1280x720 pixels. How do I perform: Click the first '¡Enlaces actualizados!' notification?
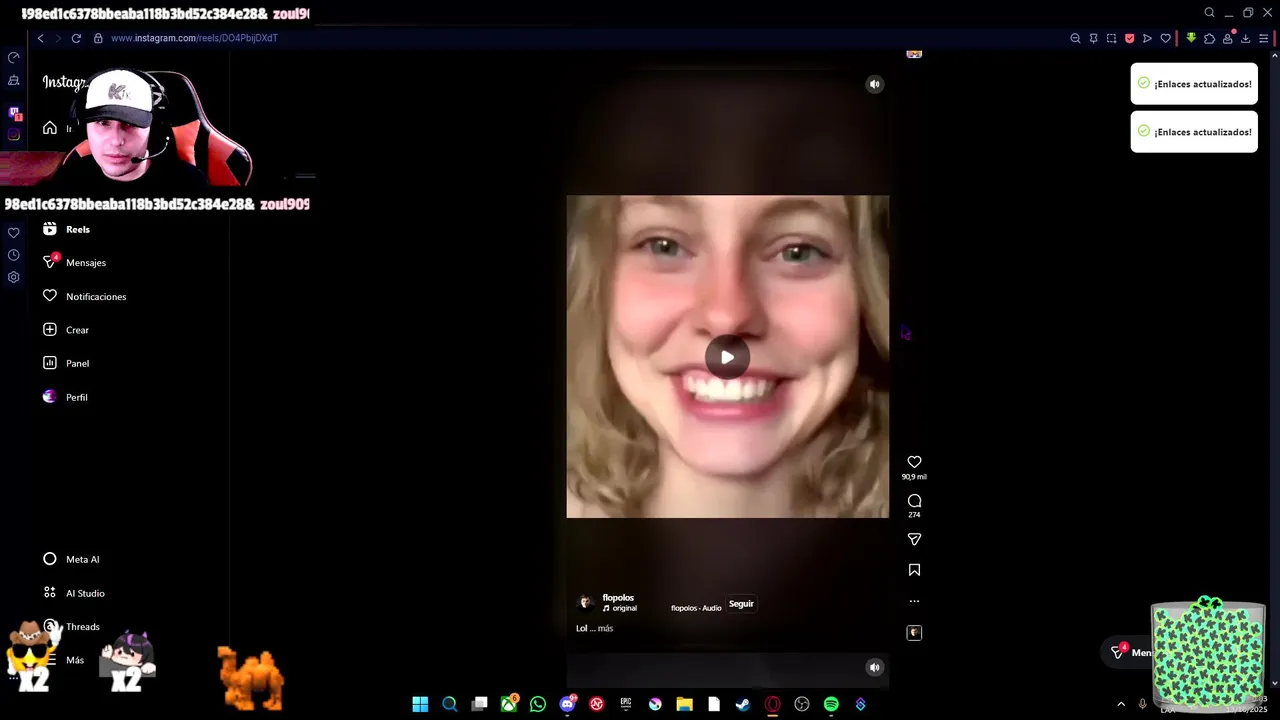[1194, 84]
